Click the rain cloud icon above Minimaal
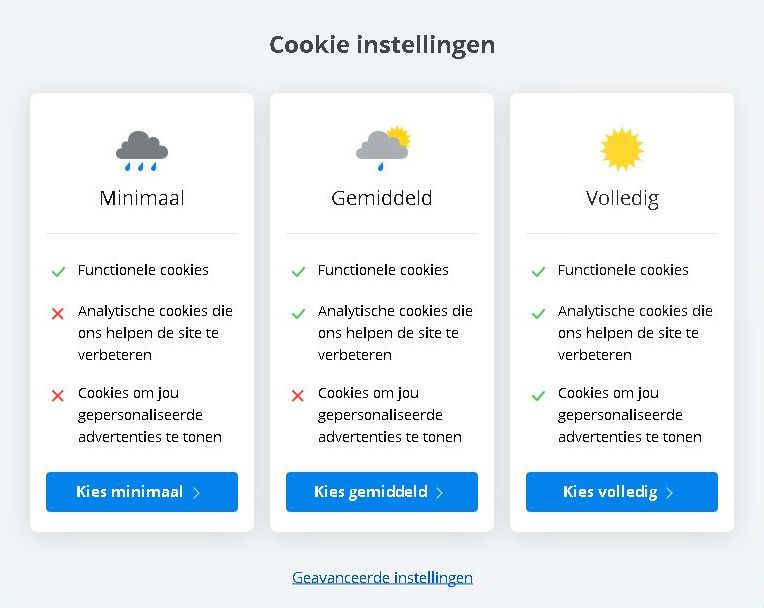 coord(142,151)
